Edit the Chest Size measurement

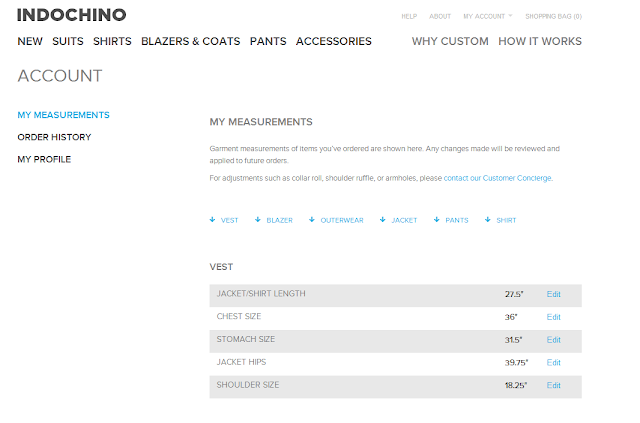[x=554, y=317]
